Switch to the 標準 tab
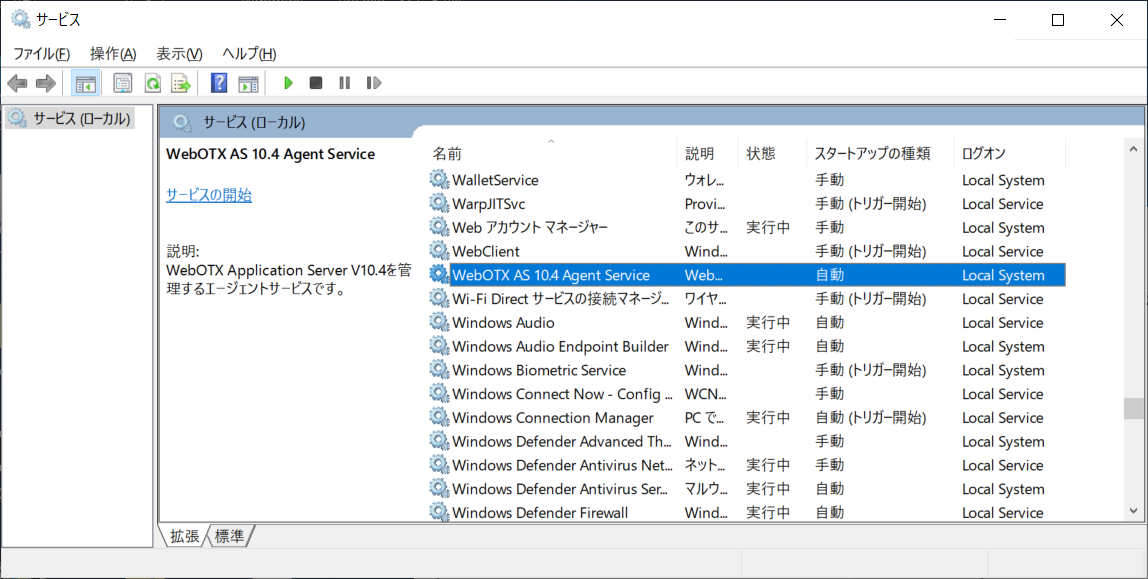1148x579 pixels. point(230,536)
